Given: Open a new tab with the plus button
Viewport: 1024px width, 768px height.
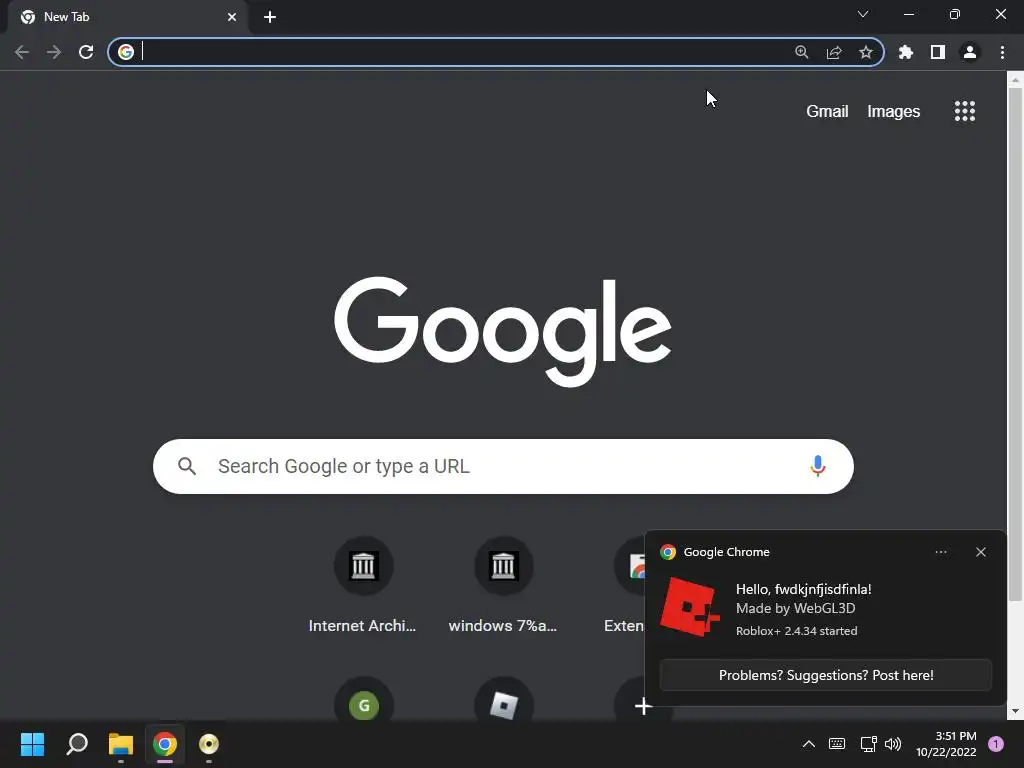Looking at the screenshot, I should pos(270,17).
